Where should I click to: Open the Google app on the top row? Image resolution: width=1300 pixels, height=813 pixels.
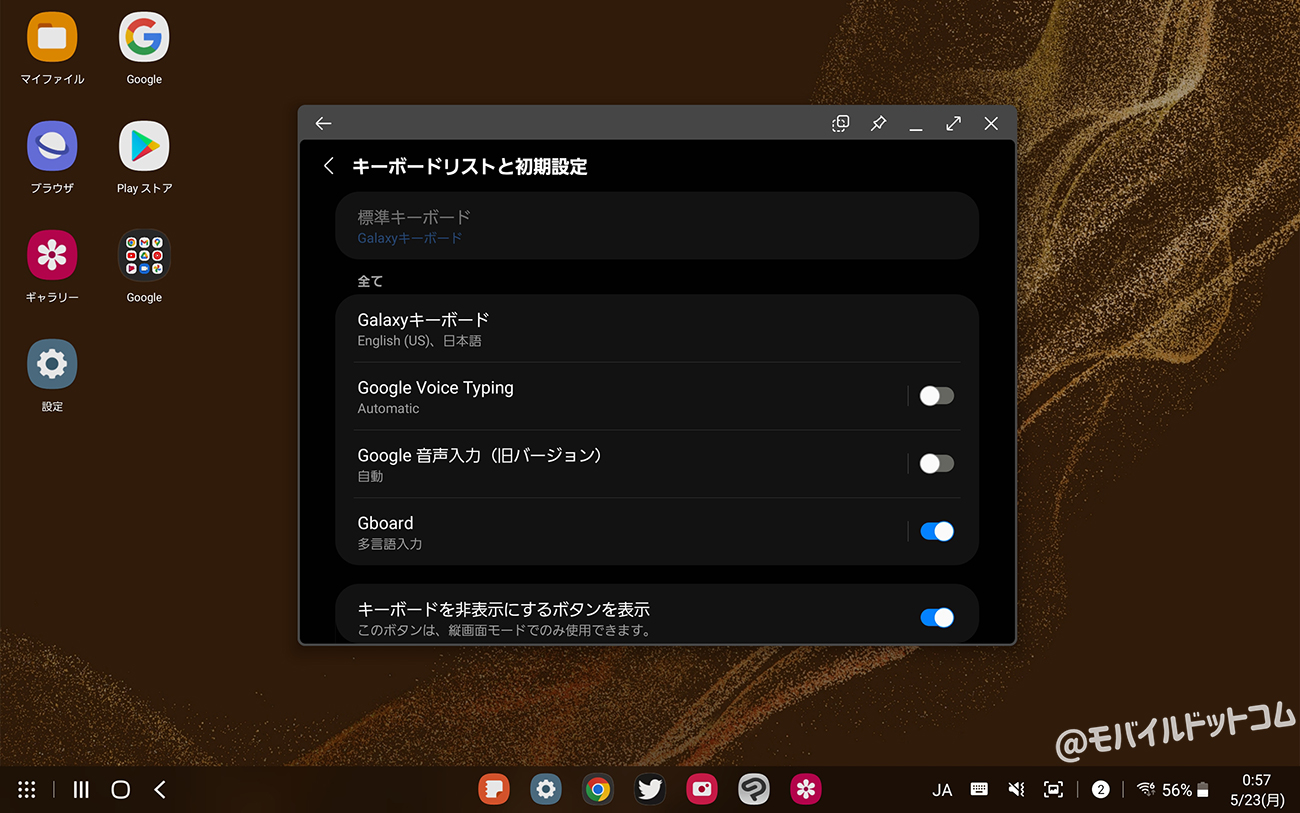144,38
